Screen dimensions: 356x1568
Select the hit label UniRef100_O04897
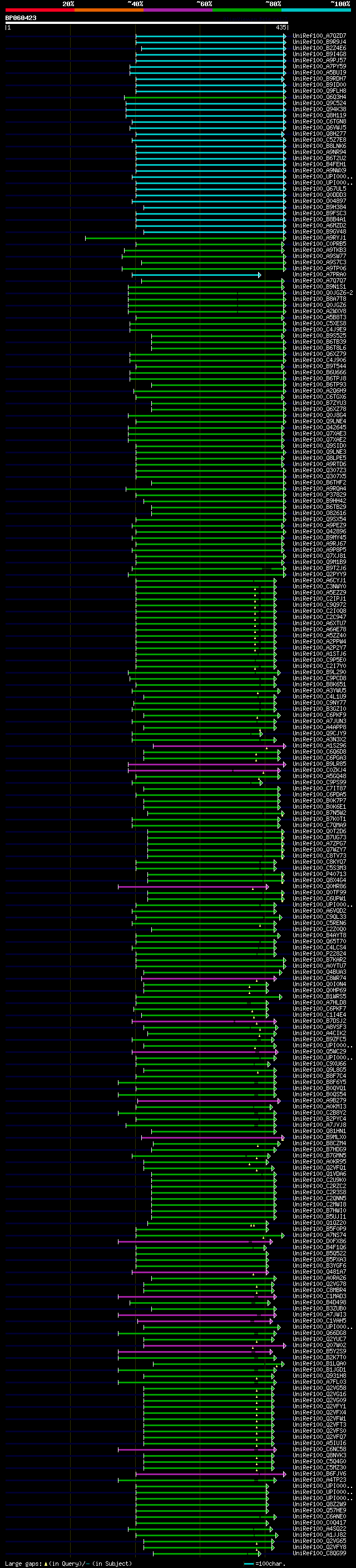point(319,201)
